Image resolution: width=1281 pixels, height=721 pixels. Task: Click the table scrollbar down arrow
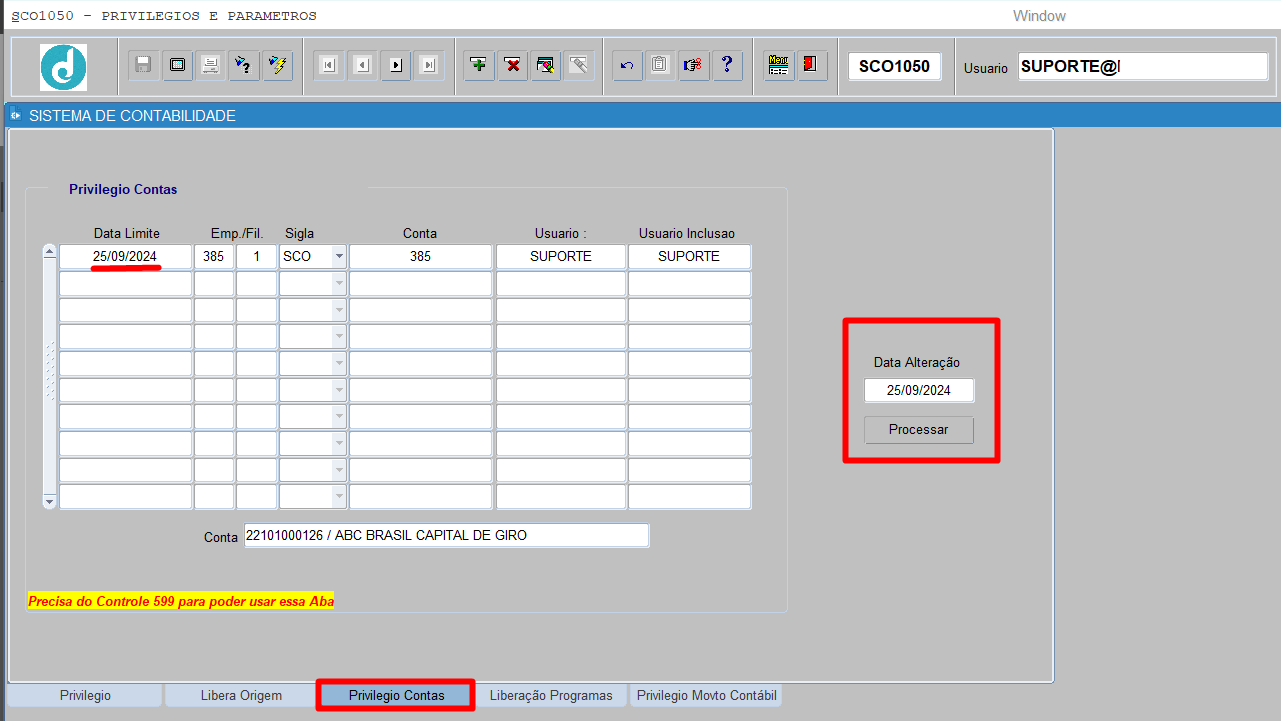pyautogui.click(x=50, y=501)
